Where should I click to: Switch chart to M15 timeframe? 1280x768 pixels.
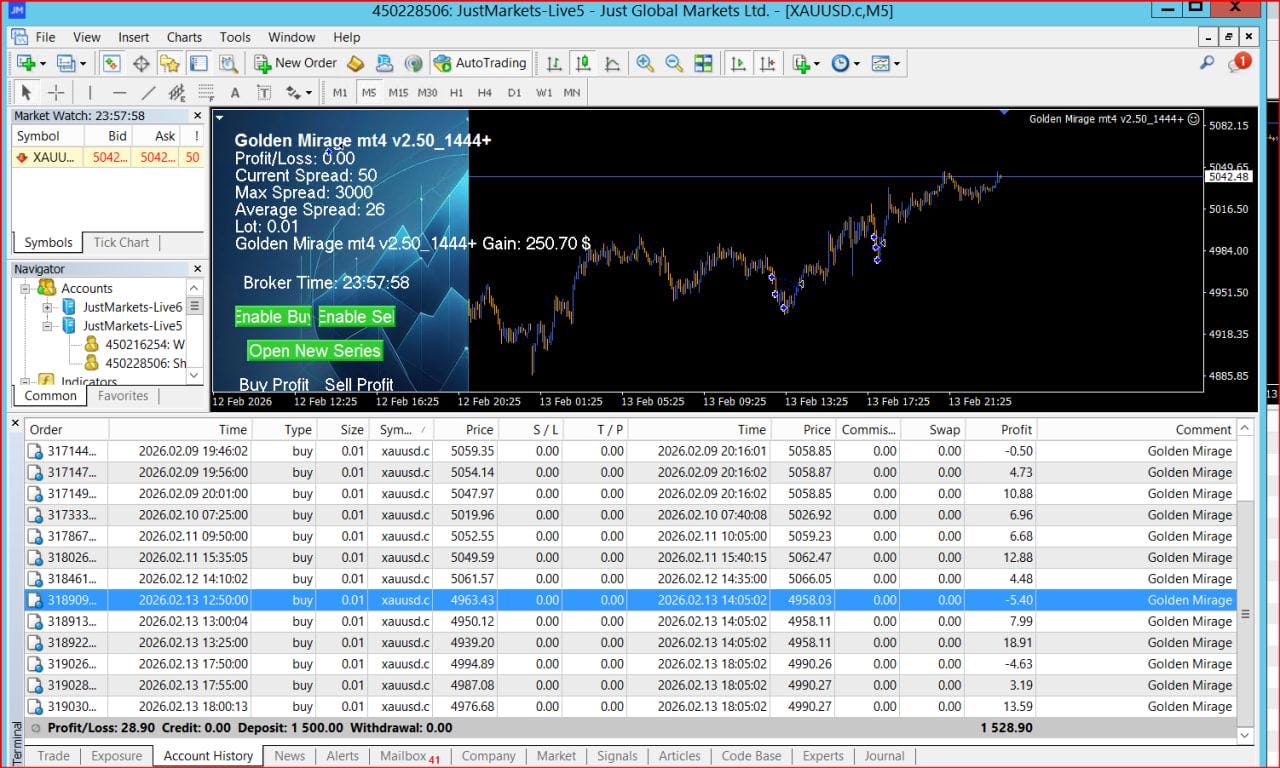point(398,92)
